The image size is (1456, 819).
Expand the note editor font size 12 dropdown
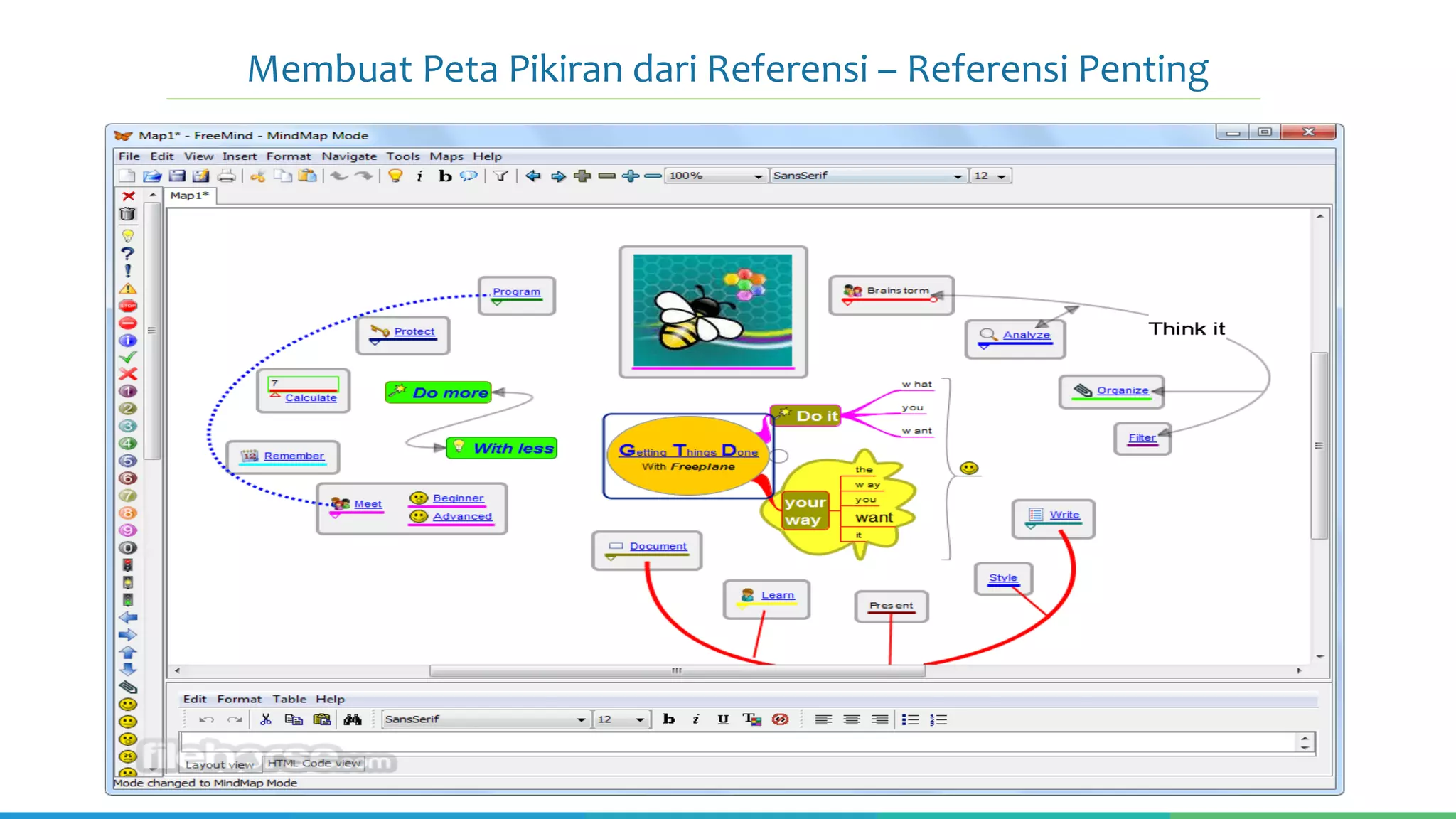point(639,720)
